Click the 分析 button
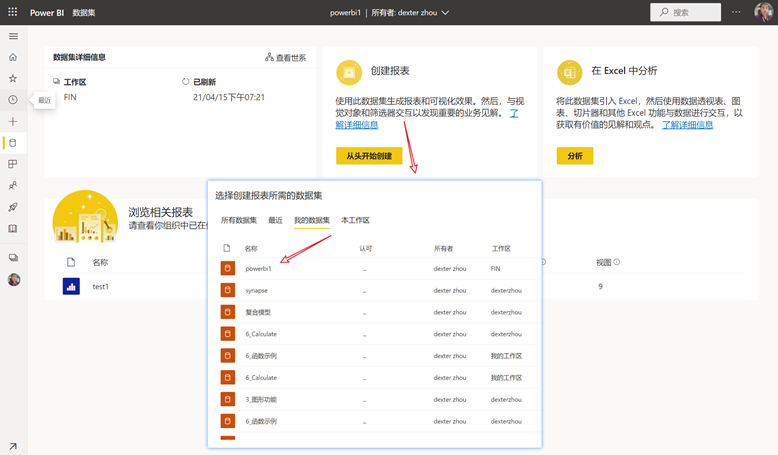 tap(575, 156)
